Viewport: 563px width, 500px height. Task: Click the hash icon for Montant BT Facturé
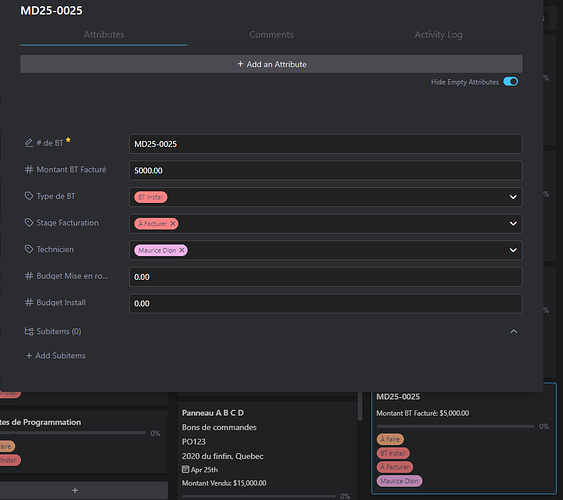point(29,169)
